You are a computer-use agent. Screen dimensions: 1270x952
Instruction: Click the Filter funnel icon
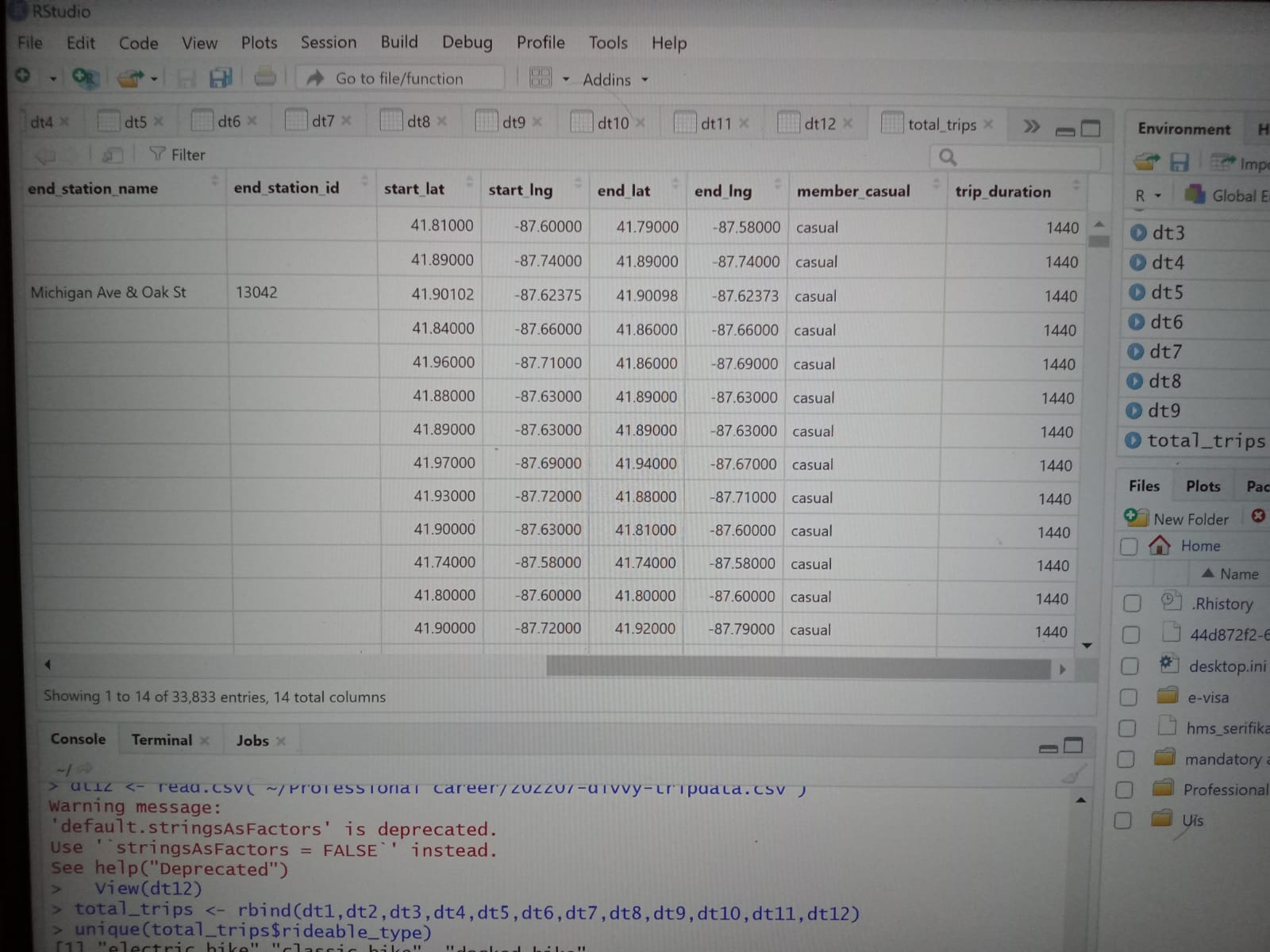point(157,153)
